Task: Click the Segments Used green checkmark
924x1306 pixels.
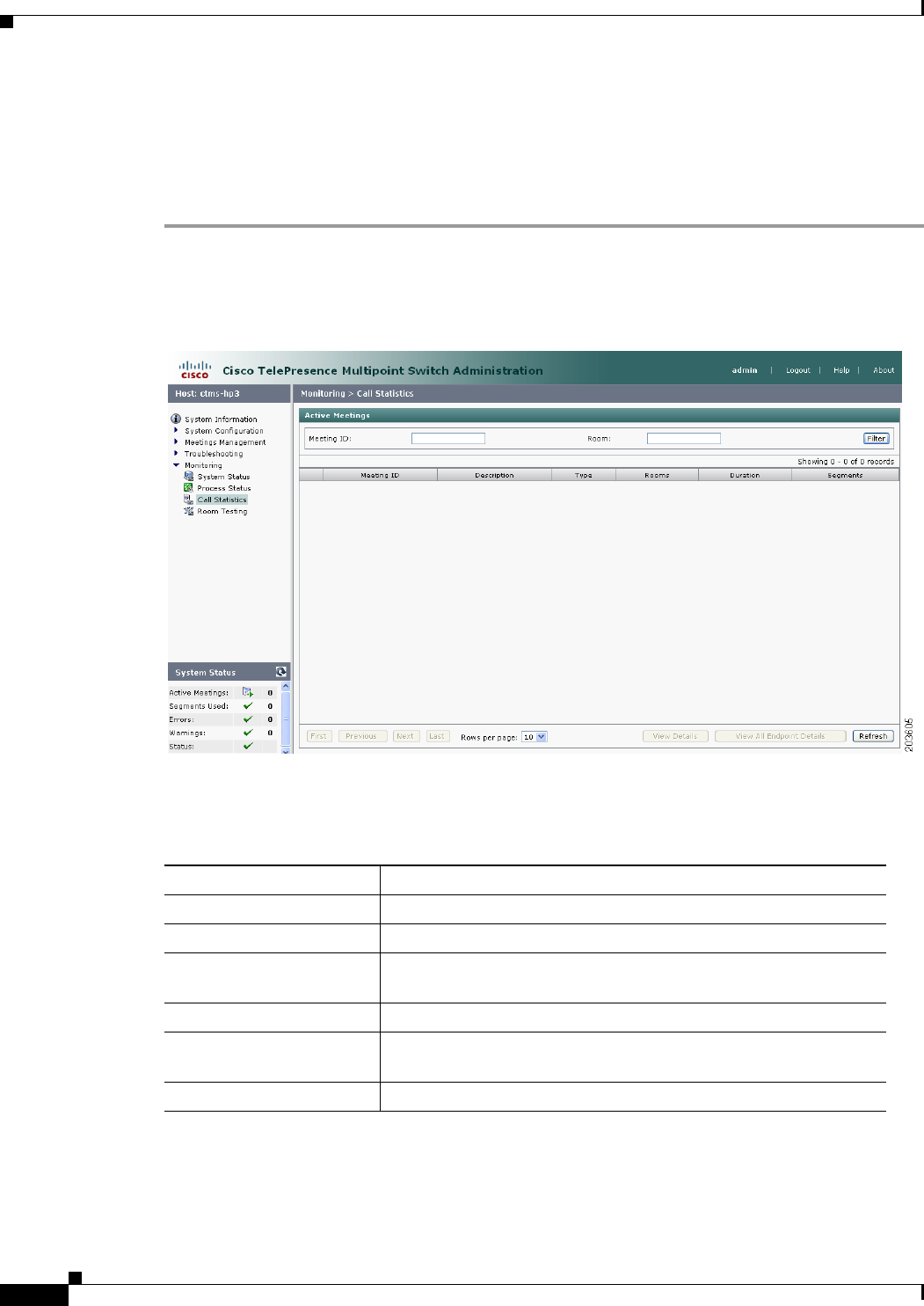Action: click(x=248, y=705)
